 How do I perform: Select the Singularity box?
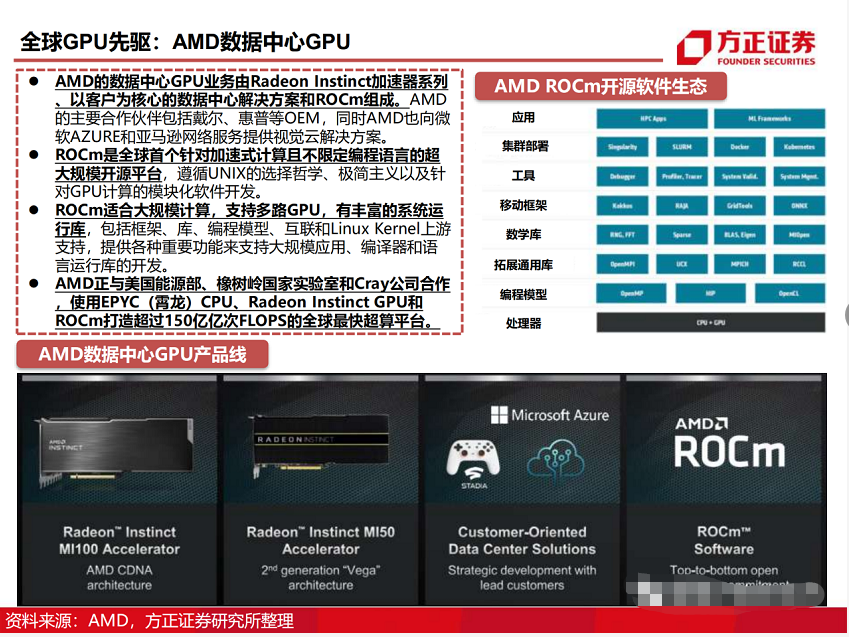[x=622, y=147]
